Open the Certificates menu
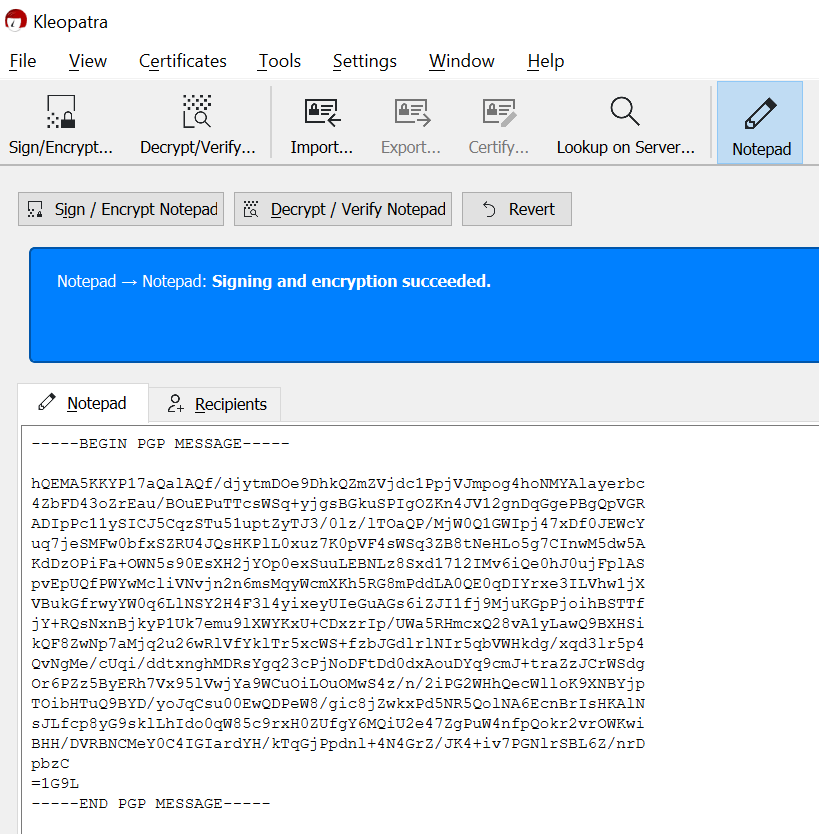The width and height of the screenshot is (819, 834). [x=182, y=61]
